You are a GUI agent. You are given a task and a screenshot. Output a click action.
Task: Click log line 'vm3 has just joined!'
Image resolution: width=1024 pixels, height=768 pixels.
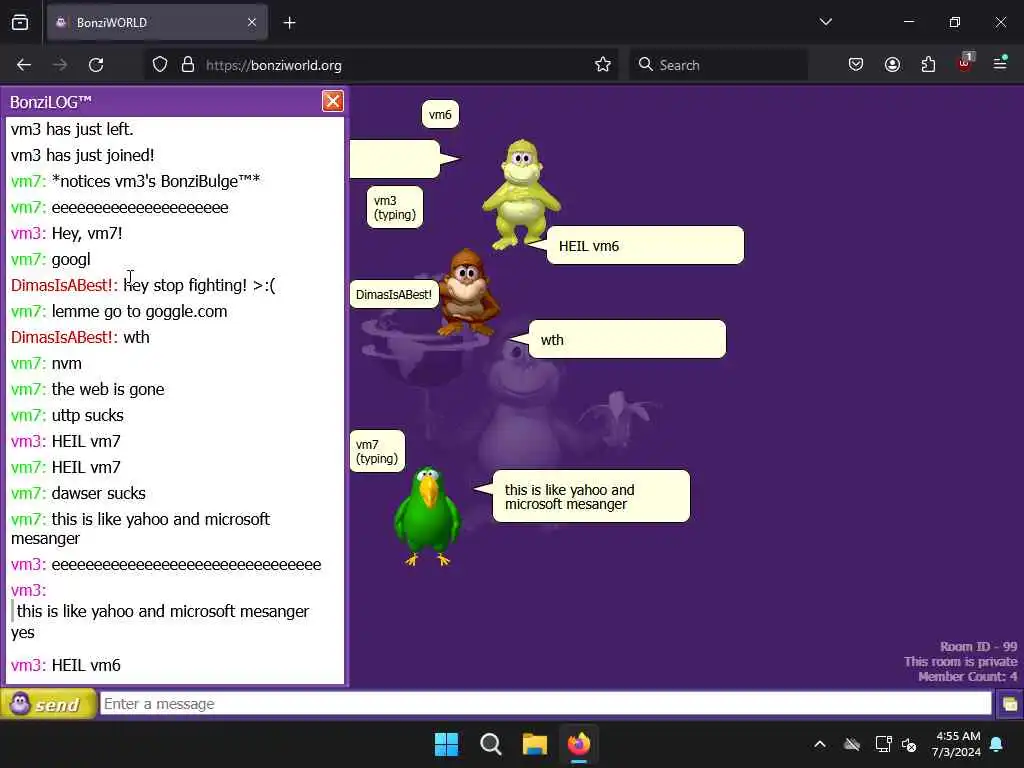click(82, 155)
